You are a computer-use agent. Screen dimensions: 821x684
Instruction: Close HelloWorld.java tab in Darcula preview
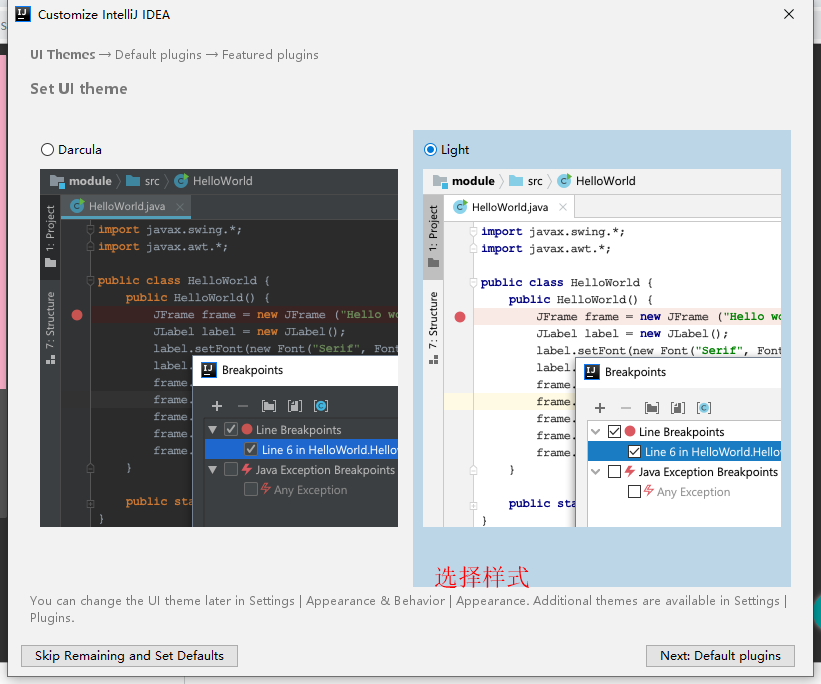(180, 207)
